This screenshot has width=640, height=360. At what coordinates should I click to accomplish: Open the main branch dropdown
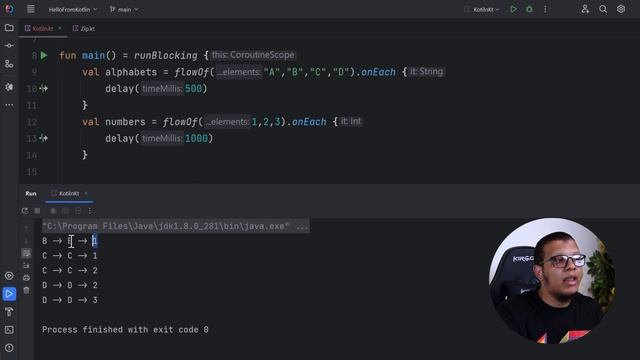tap(124, 9)
